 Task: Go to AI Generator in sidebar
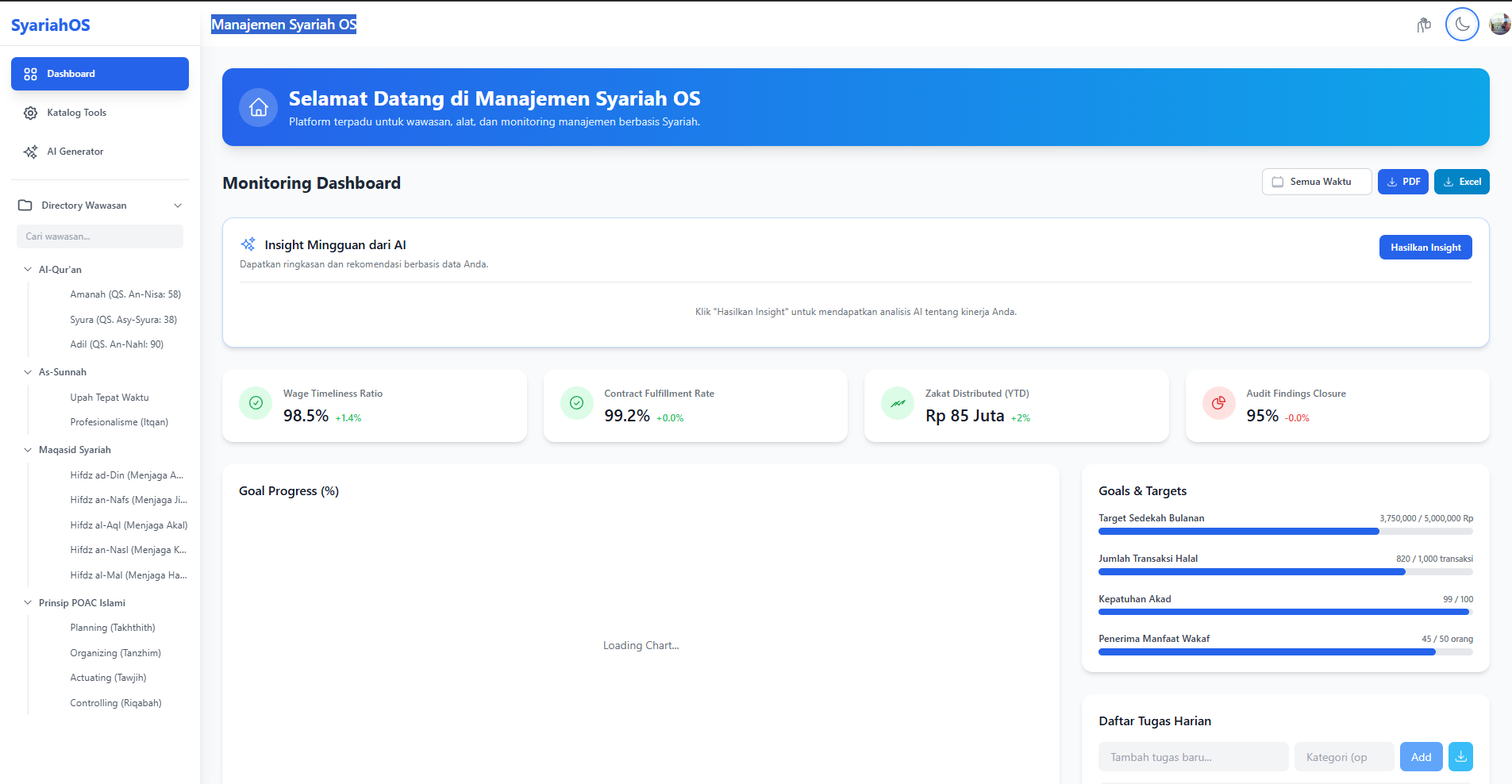click(75, 152)
